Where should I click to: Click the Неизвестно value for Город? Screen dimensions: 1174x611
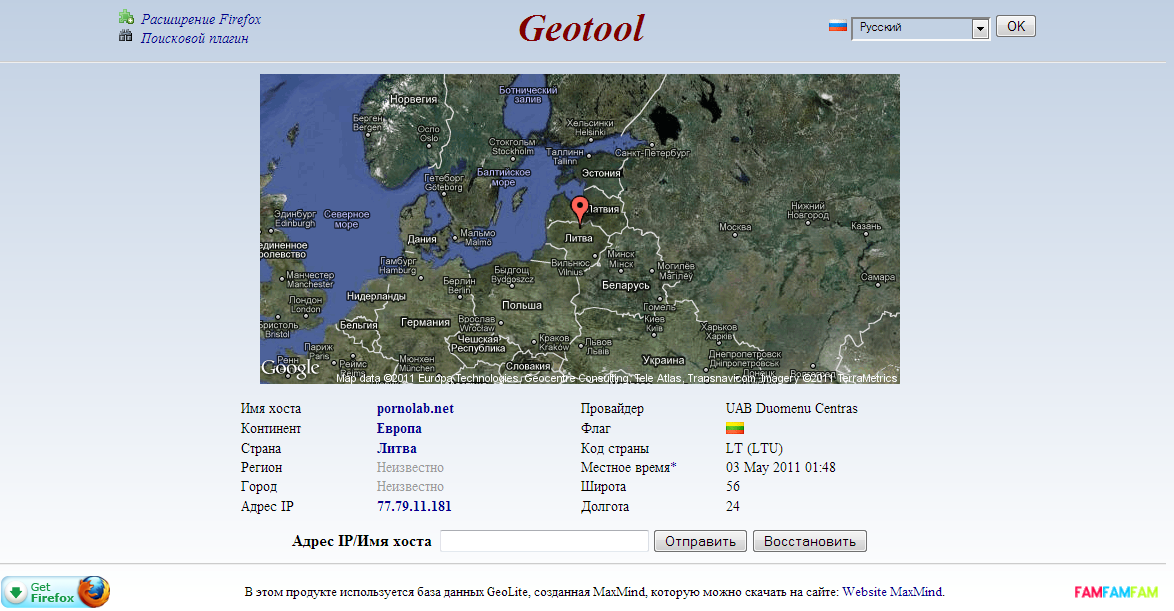(410, 487)
